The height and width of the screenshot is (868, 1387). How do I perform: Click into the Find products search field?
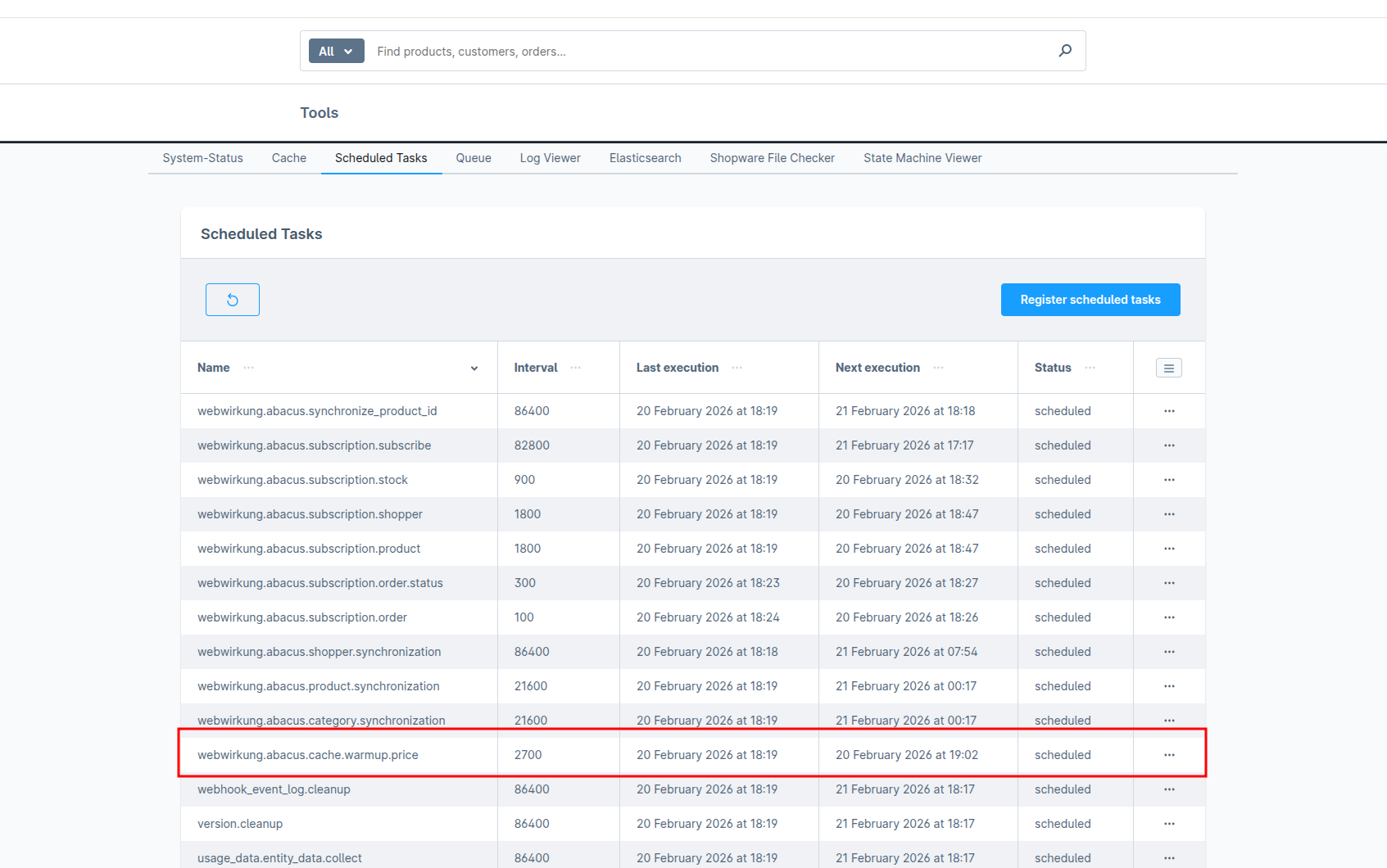(705, 51)
